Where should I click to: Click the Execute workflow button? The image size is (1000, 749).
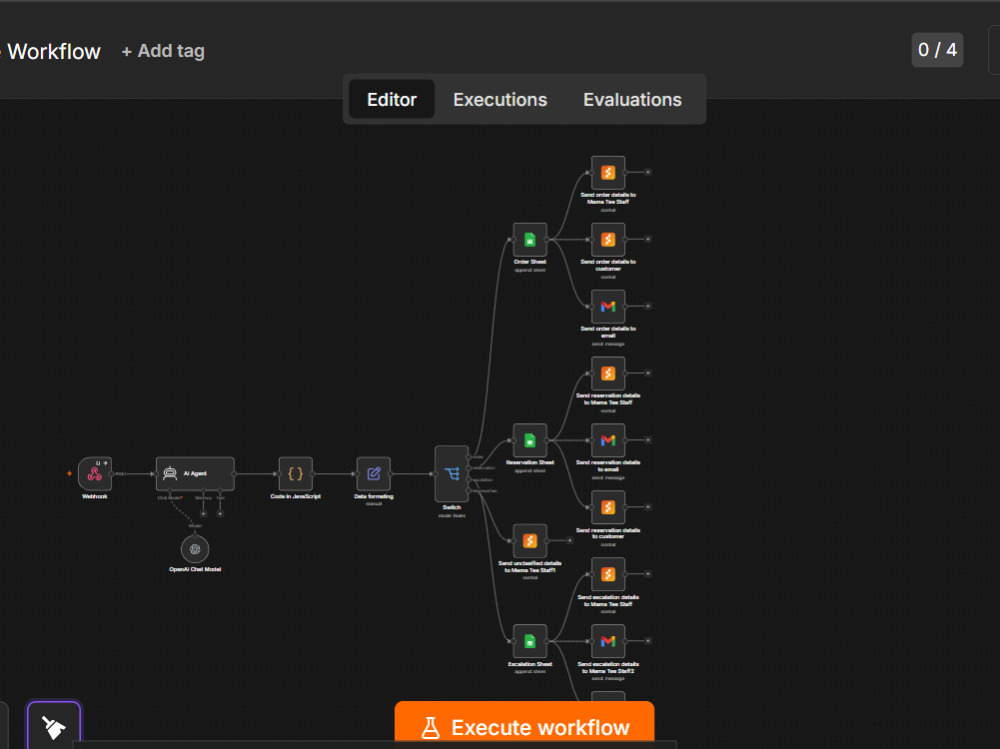[x=524, y=725]
